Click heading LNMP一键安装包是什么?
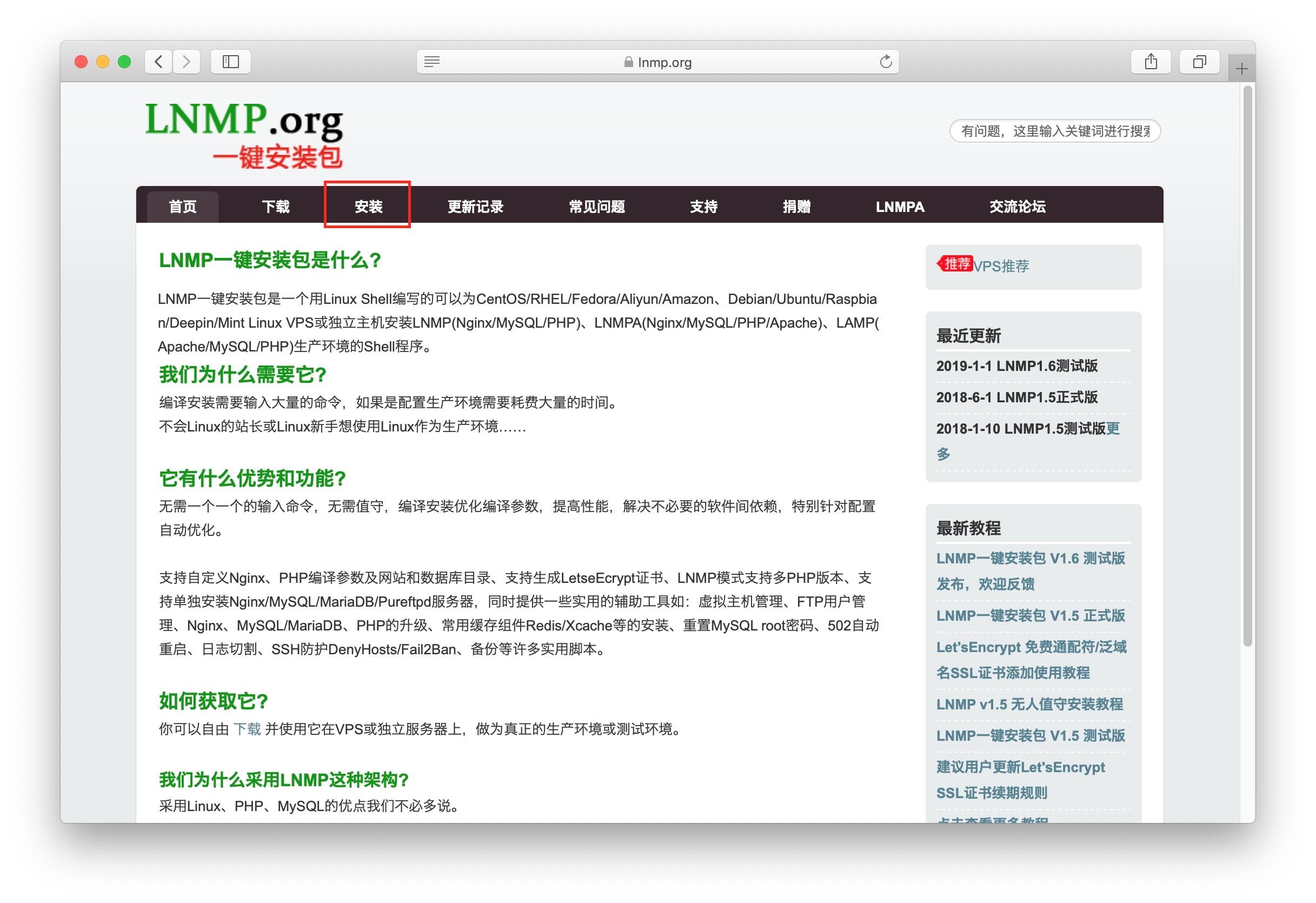Screen dimensions: 1316x903 tap(270, 261)
